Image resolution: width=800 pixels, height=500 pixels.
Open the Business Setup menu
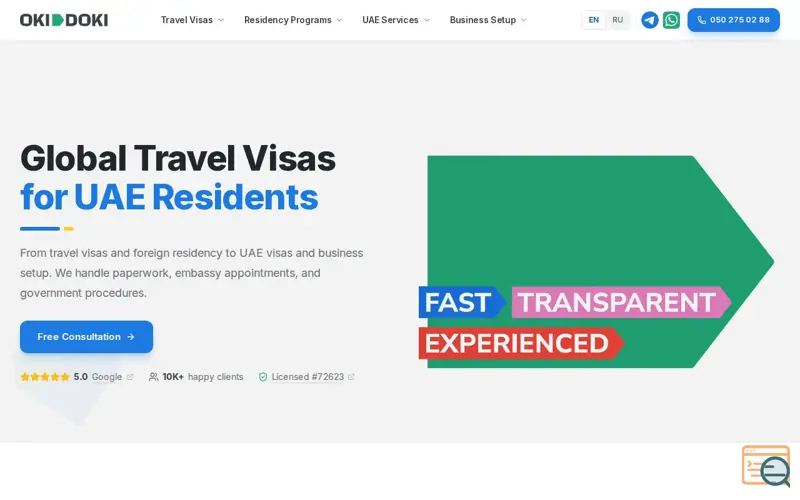point(488,20)
